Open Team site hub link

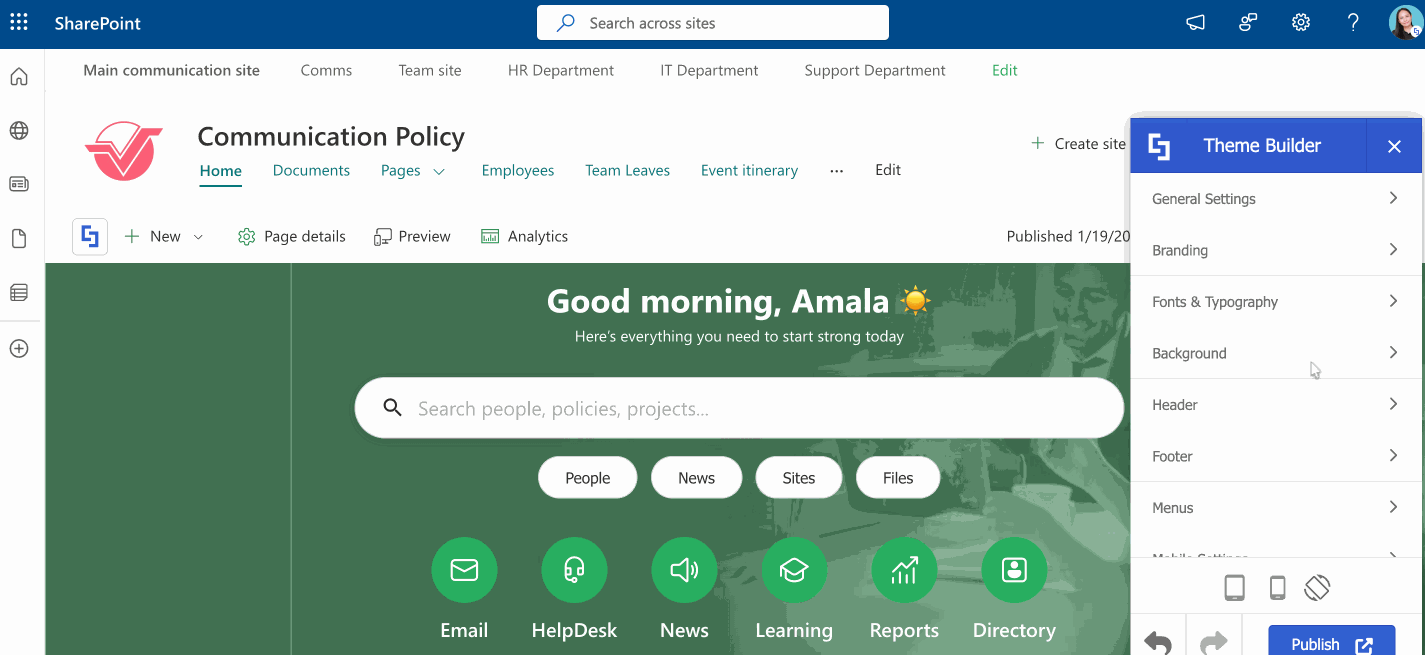pos(430,71)
